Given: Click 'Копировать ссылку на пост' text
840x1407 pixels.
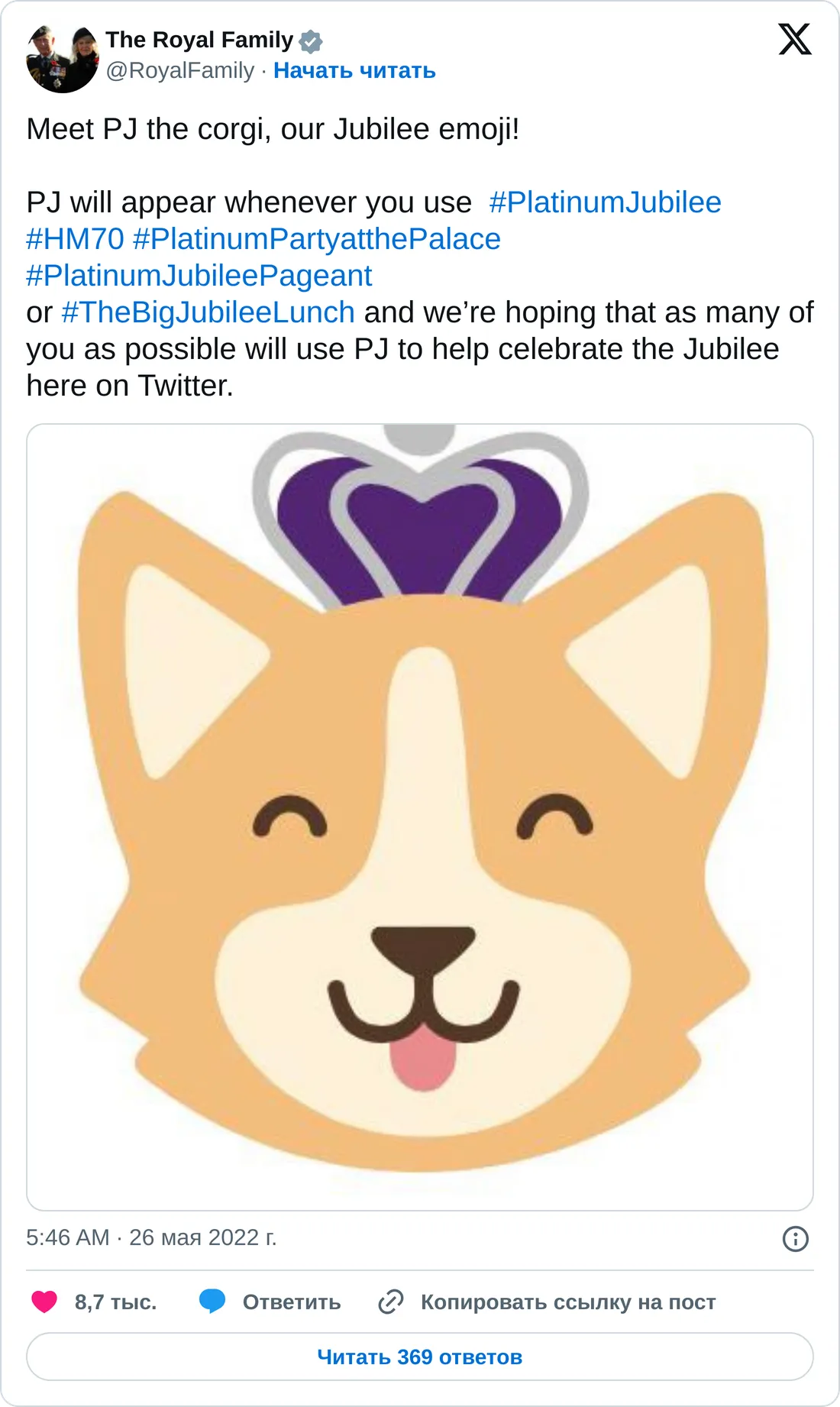Looking at the screenshot, I should (x=567, y=1302).
